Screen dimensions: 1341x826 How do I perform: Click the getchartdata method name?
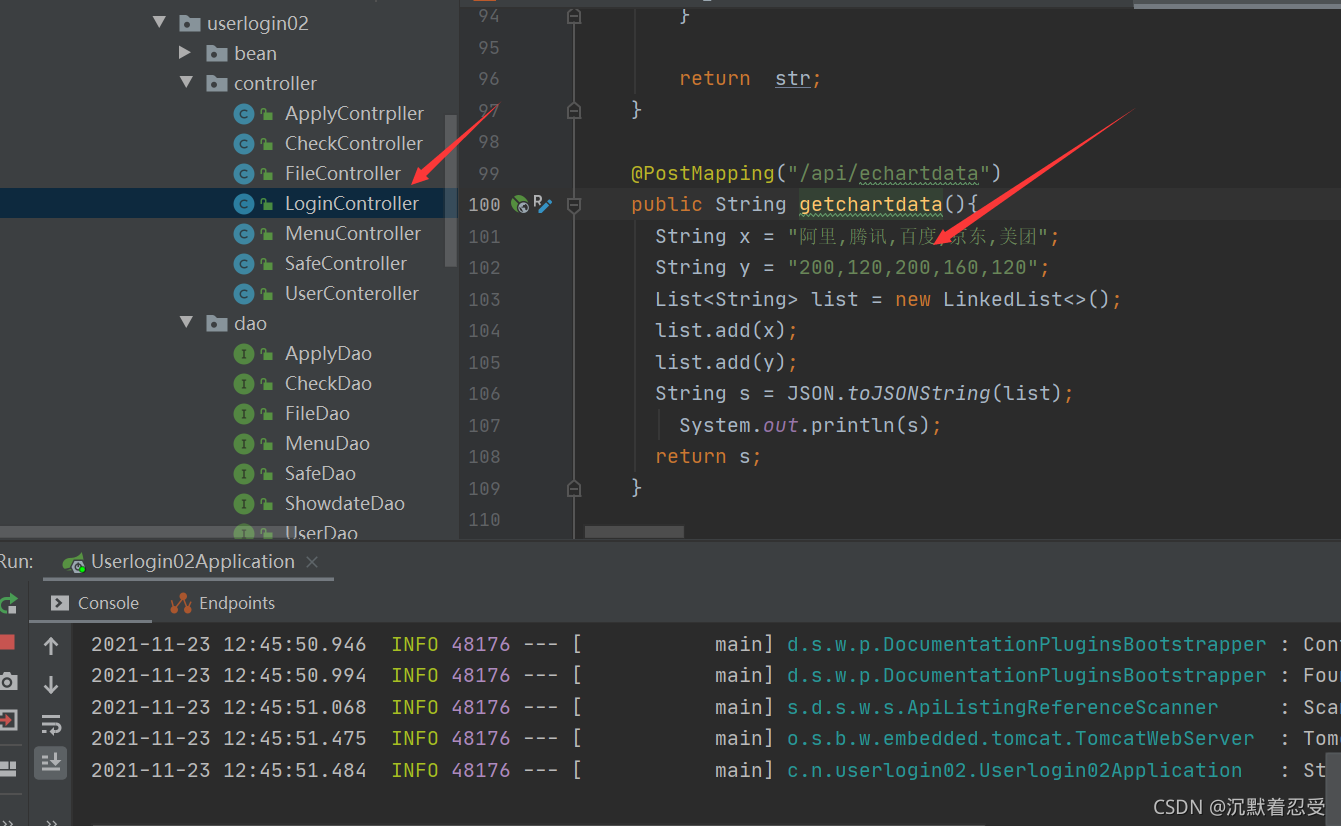click(870, 204)
